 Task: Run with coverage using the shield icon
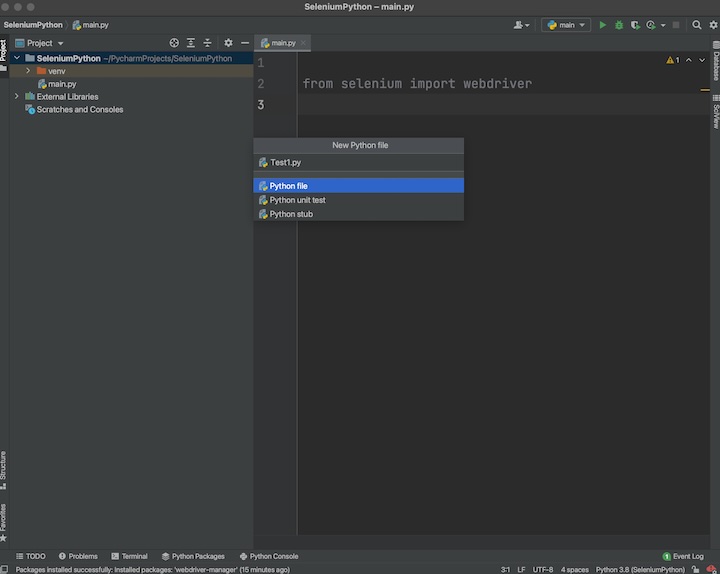(634, 25)
